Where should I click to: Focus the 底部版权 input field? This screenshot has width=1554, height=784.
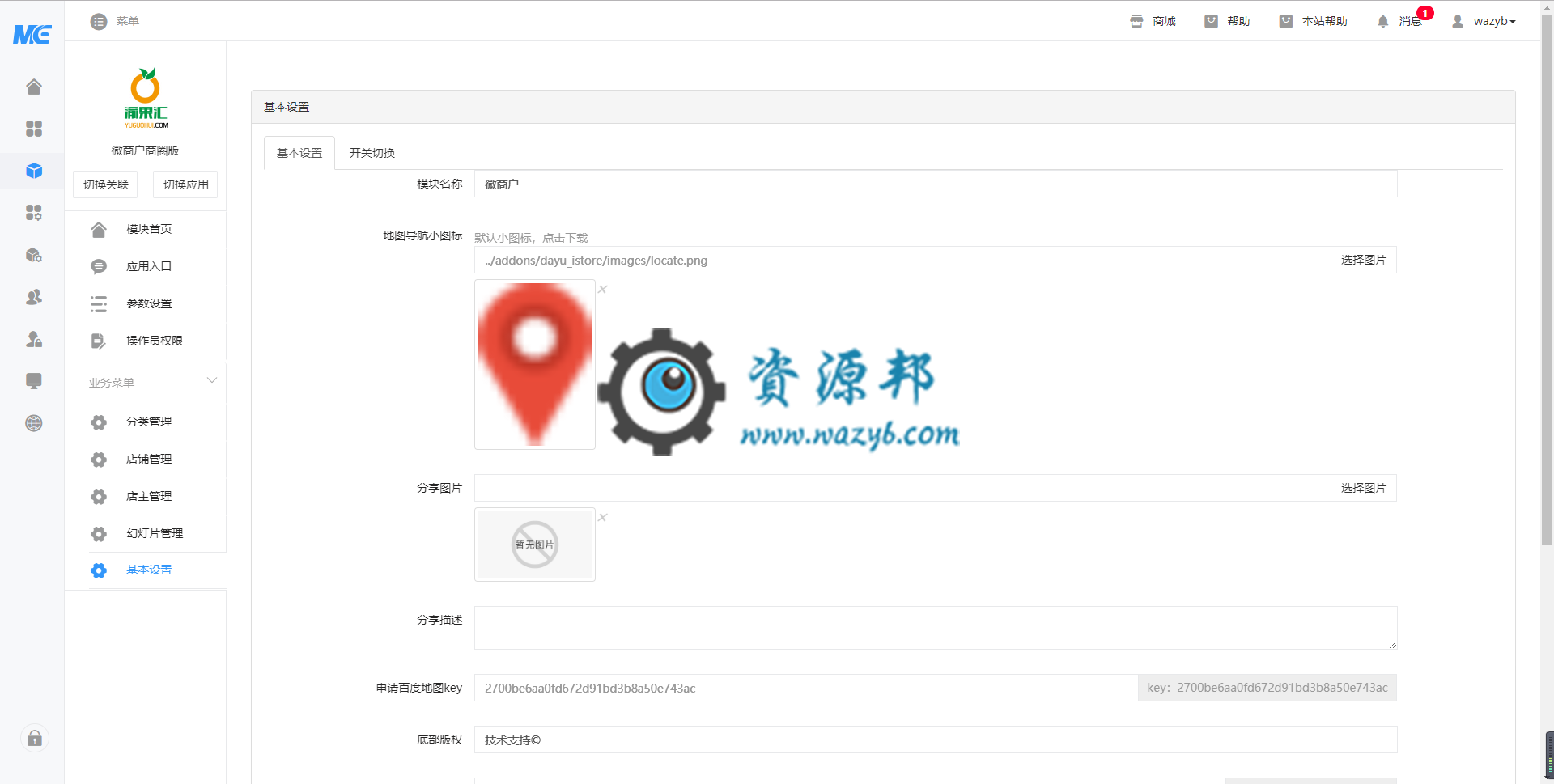pos(936,740)
